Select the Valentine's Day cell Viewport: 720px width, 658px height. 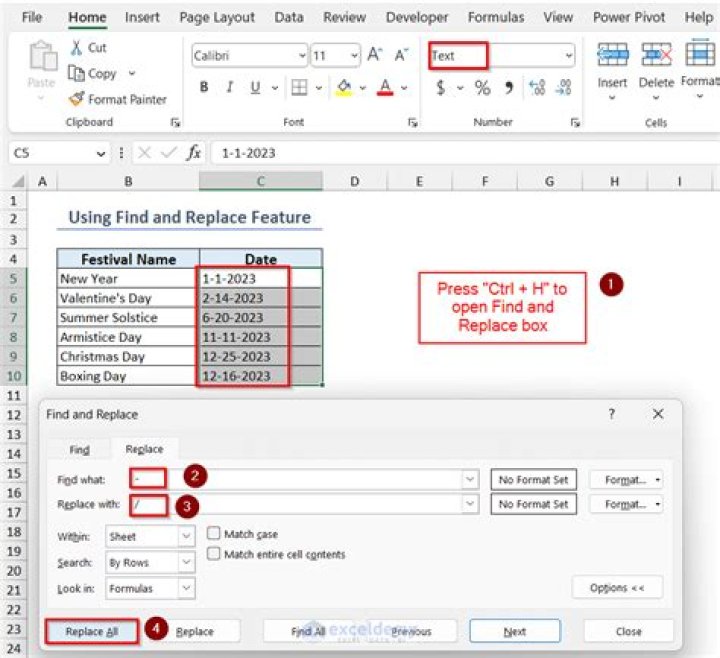pyautogui.click(x=128, y=298)
